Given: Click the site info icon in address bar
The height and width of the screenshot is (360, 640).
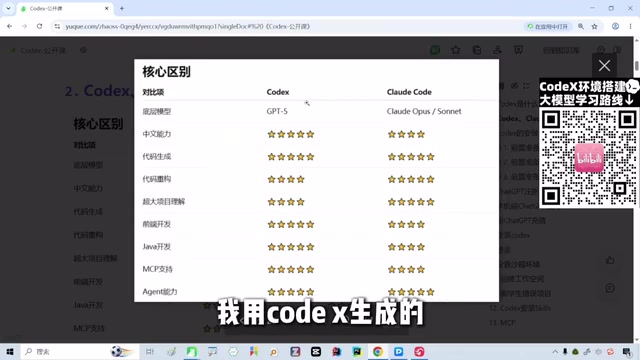Looking at the screenshot, I should coord(57,26).
